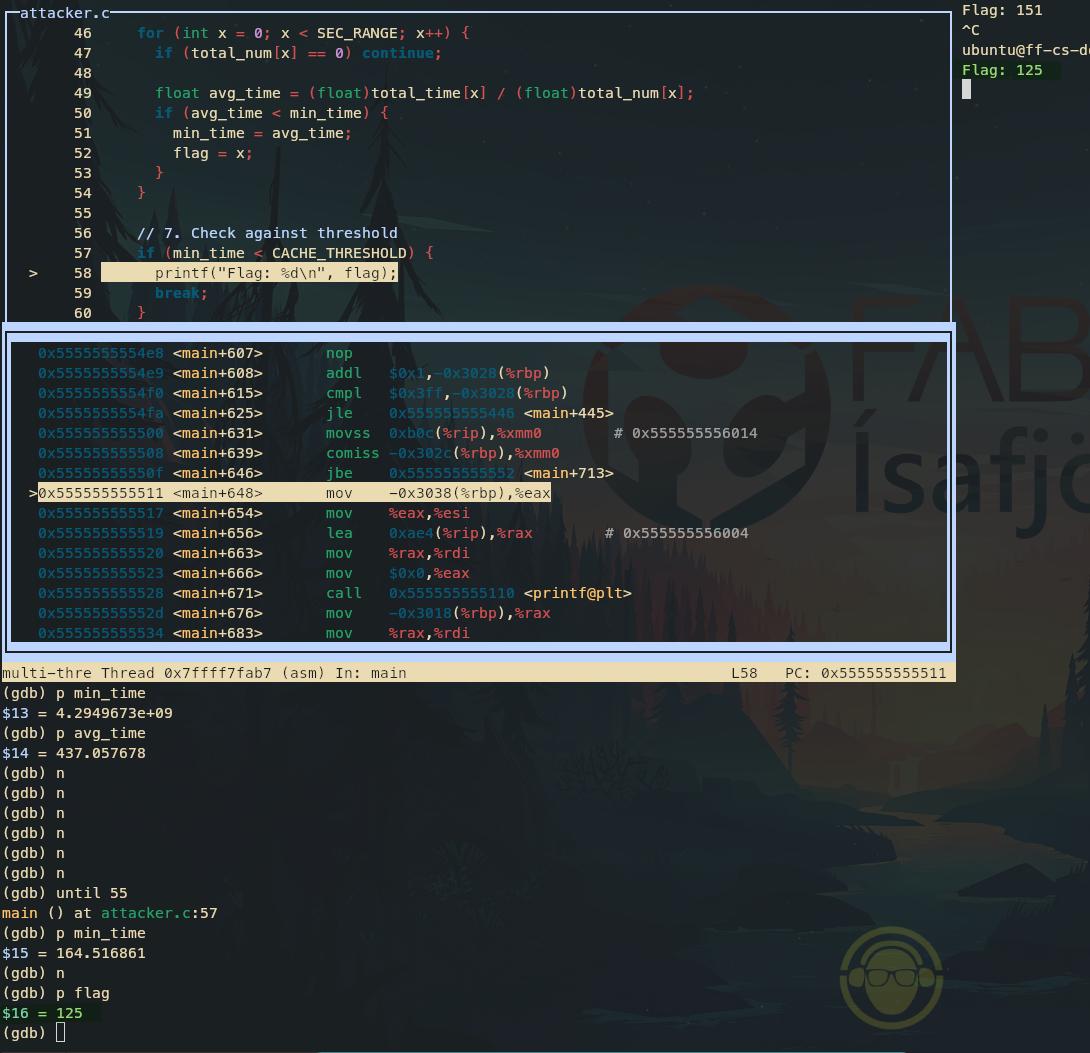Select source line 46 with the for loop

(x=303, y=33)
